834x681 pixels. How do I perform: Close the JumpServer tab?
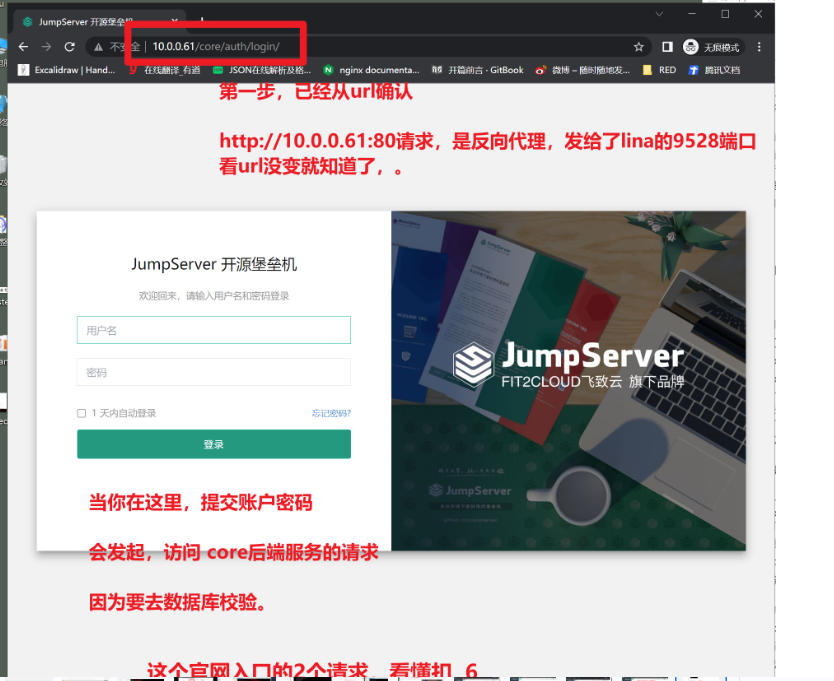click(x=174, y=21)
